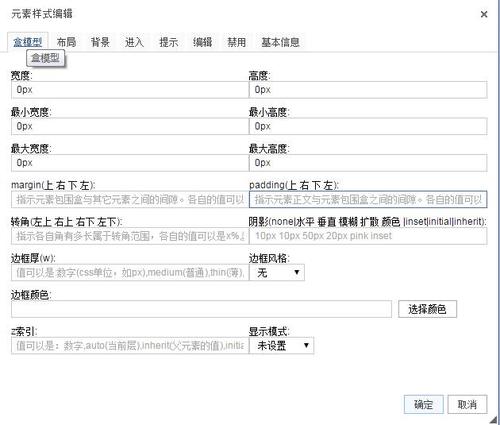Screen dimensions: 500x425
Task: Click the 边框颜色 text field
Action: [x=201, y=309]
